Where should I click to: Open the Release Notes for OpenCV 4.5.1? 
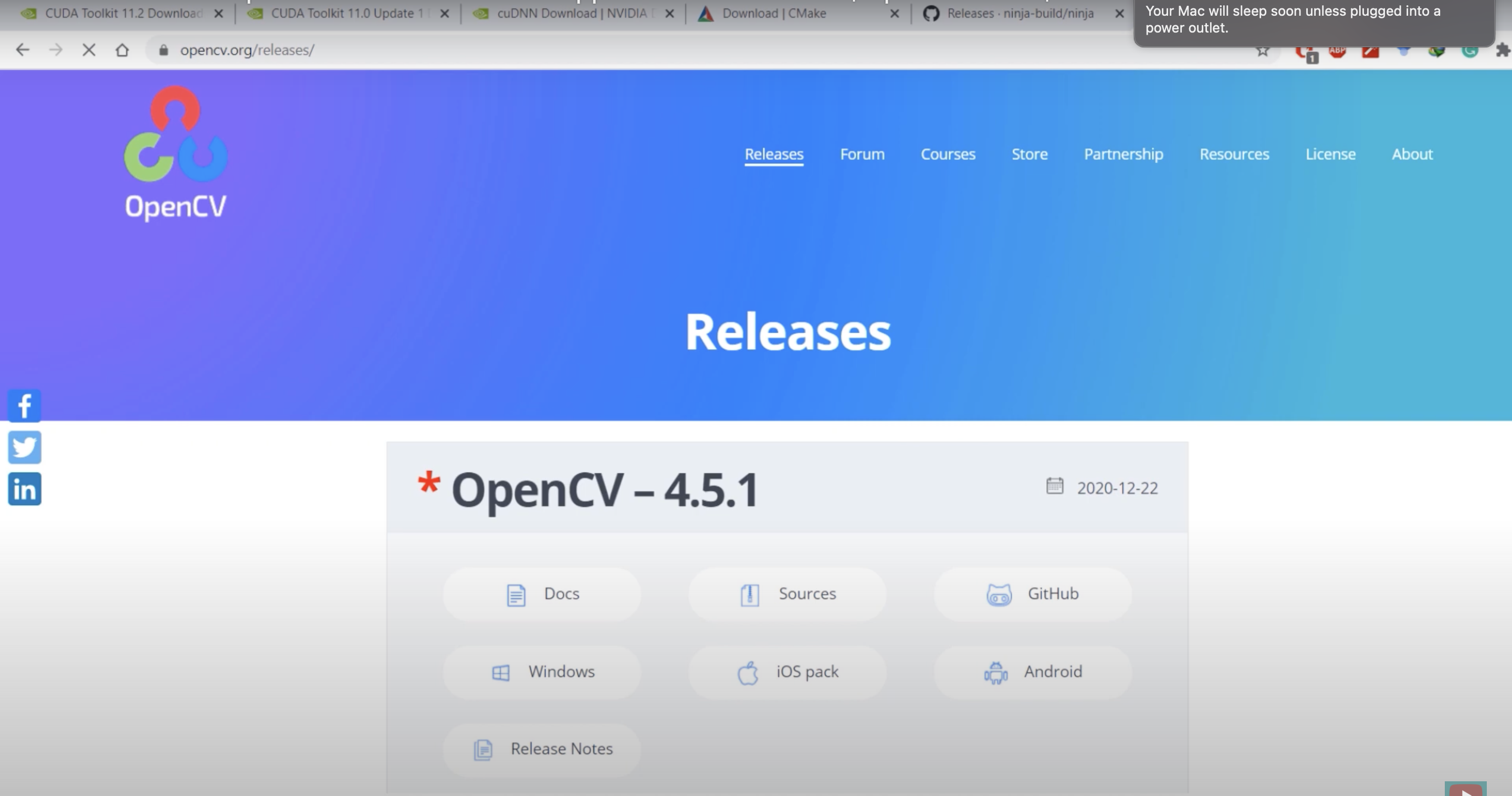541,749
